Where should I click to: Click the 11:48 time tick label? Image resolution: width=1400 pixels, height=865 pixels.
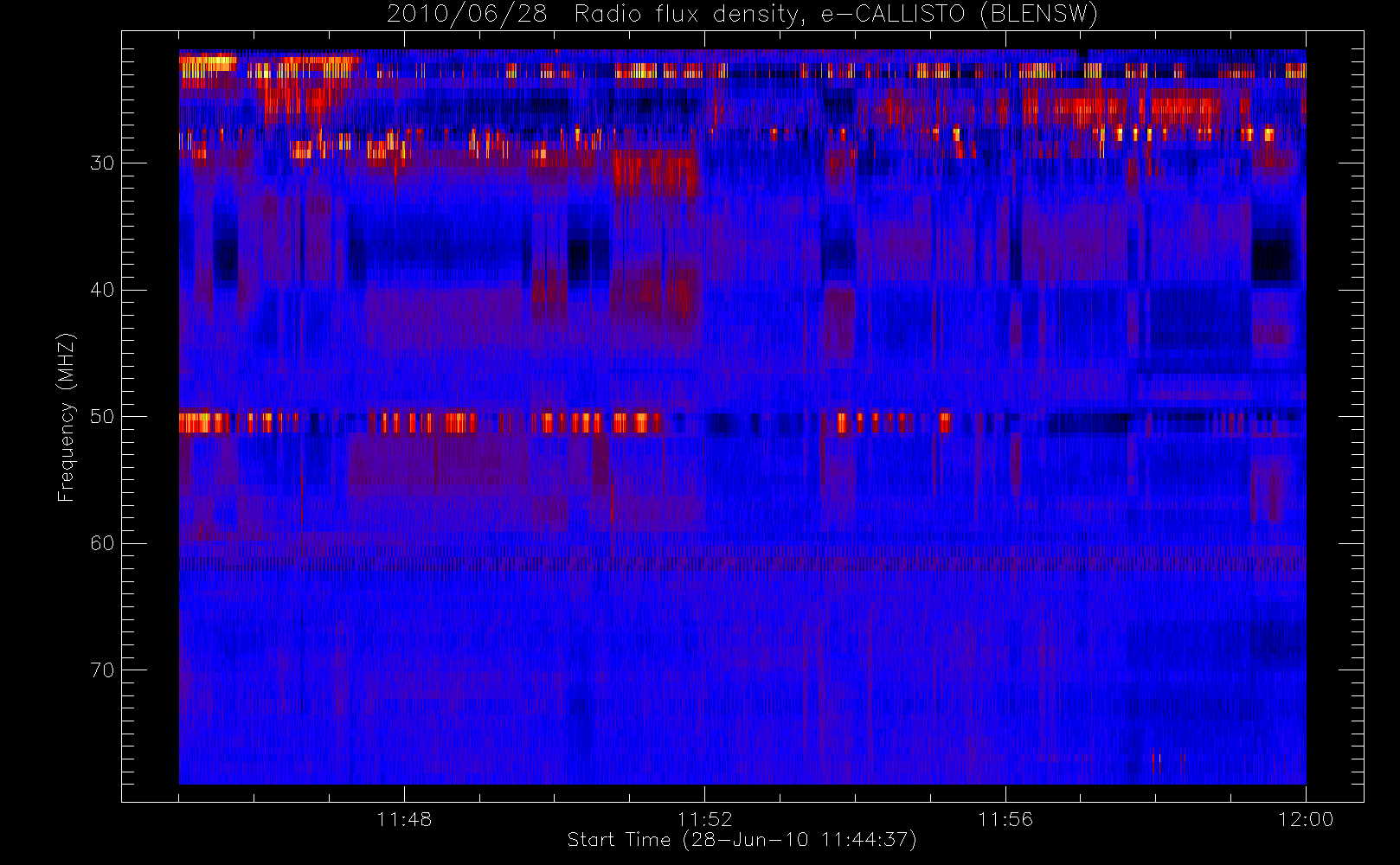[x=404, y=819]
